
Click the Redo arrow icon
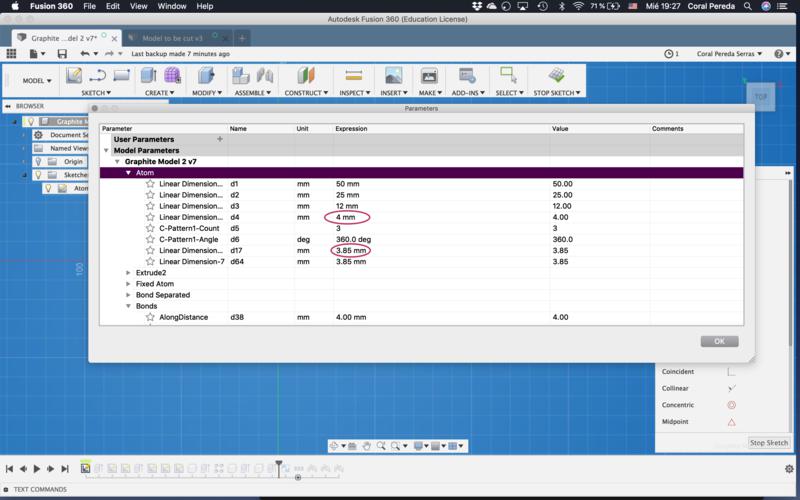coord(109,54)
